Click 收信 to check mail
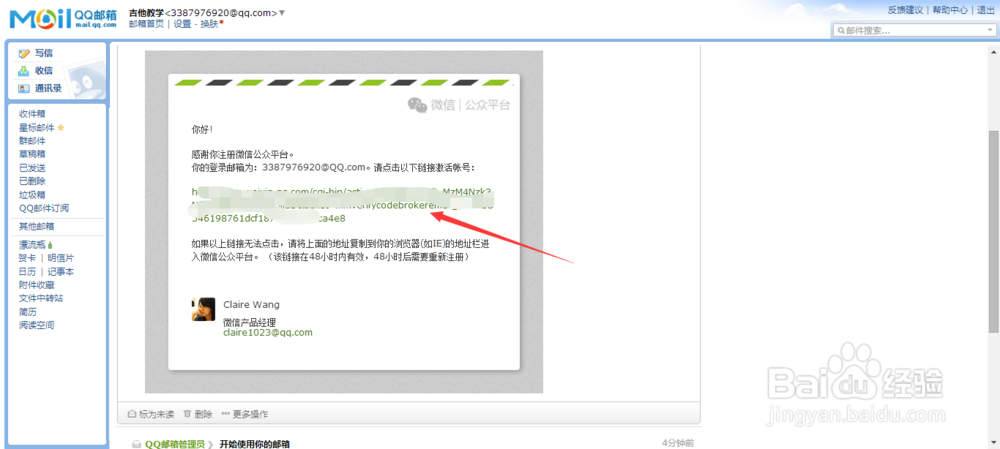 coord(44,71)
